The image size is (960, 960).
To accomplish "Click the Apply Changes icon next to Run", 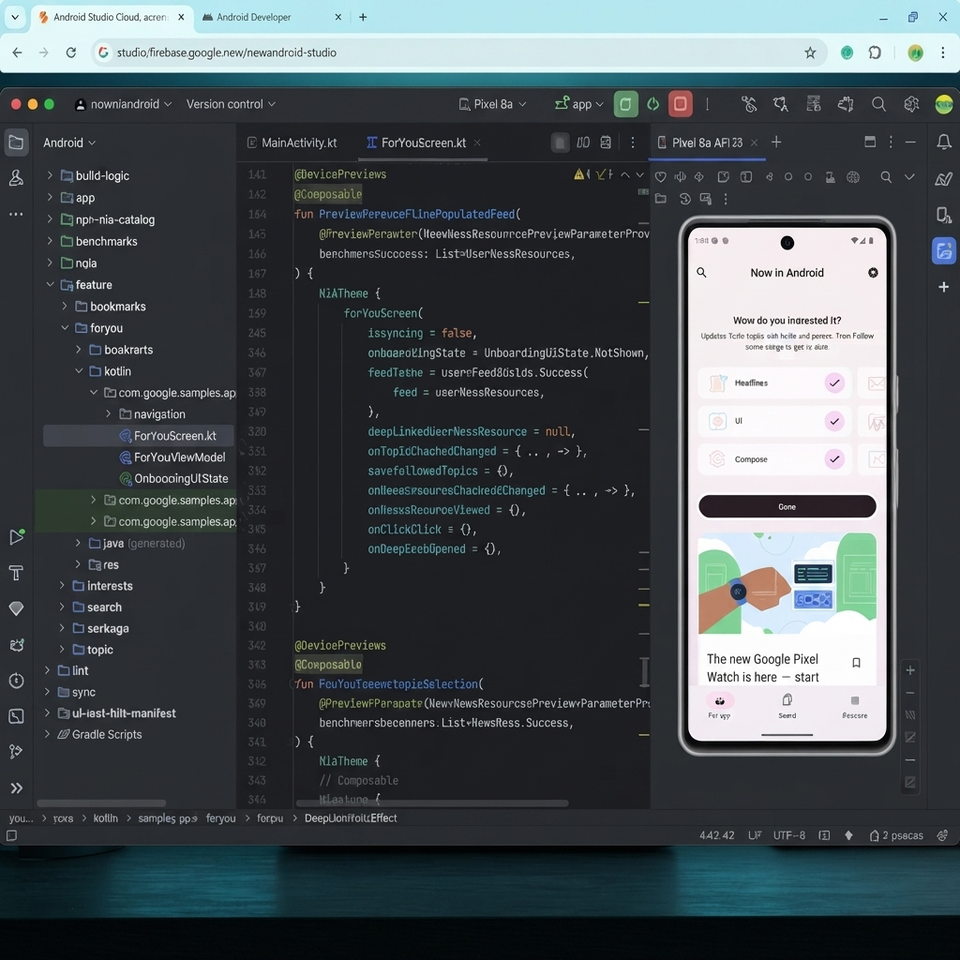I will [x=653, y=104].
